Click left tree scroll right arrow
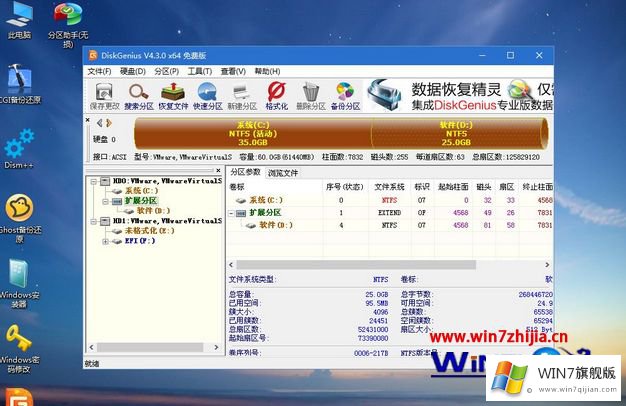626x406 pixels. tap(216, 348)
